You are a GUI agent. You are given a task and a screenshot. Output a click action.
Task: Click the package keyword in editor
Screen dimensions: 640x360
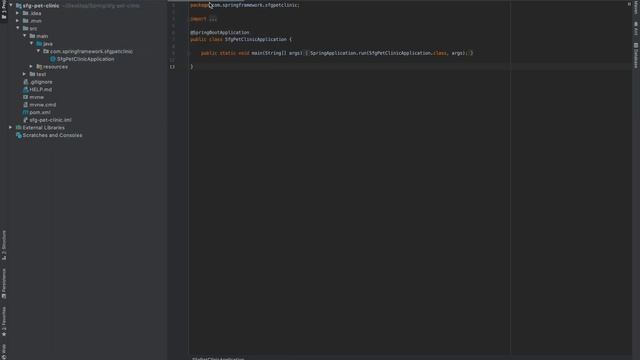pos(200,5)
